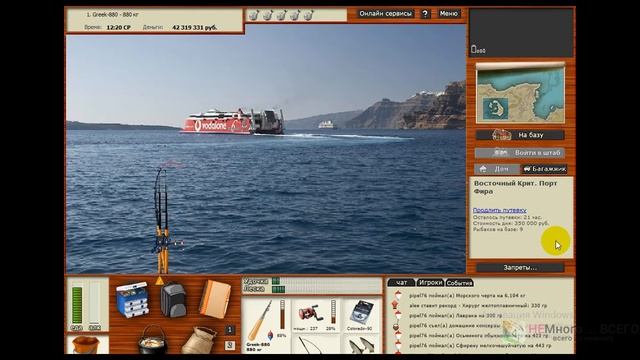Screen dimensions: 640x360
Task: Click the reel durability vertical bar
Action: pos(333,312)
